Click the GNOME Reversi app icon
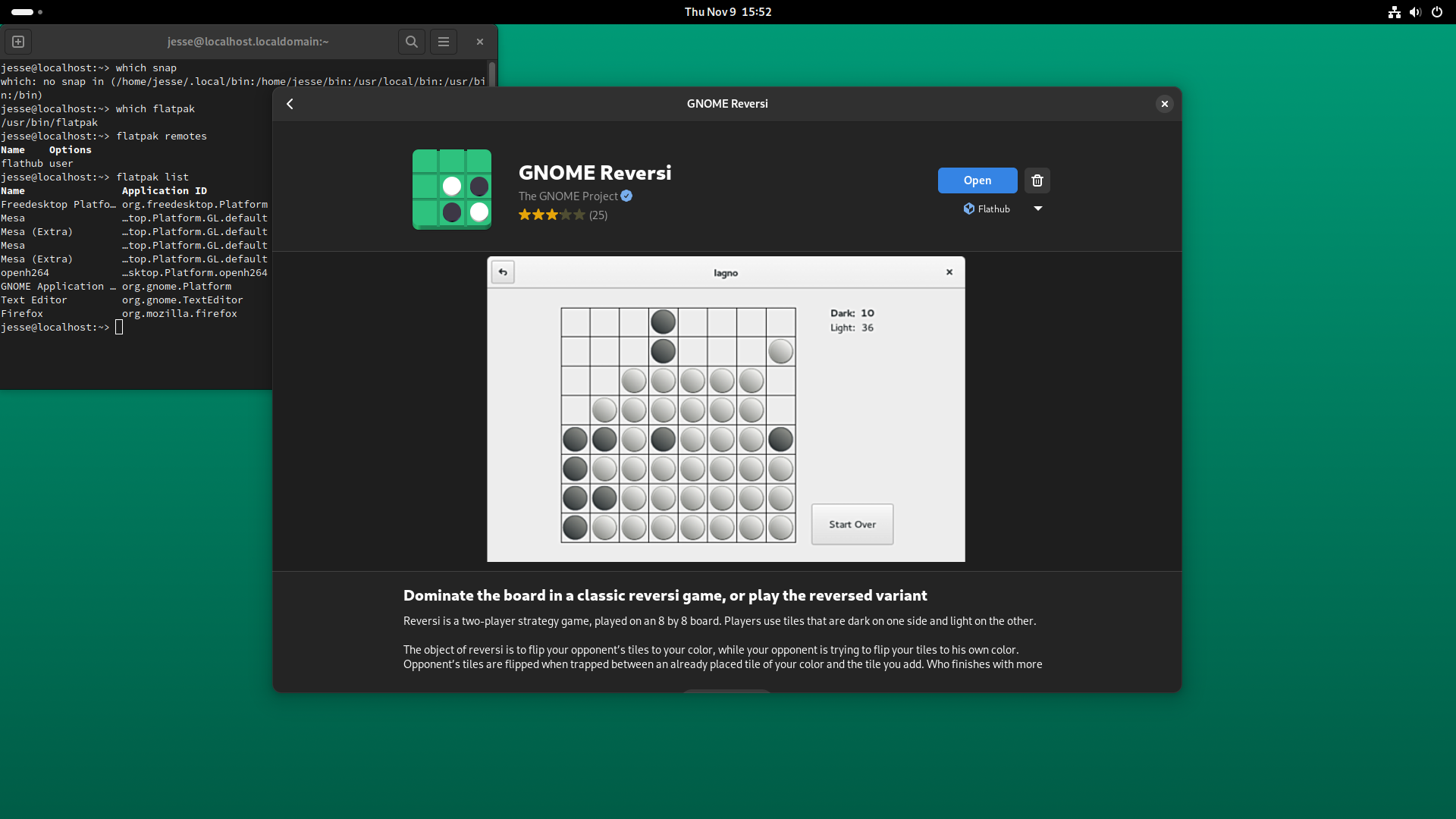The width and height of the screenshot is (1456, 819). 452,190
